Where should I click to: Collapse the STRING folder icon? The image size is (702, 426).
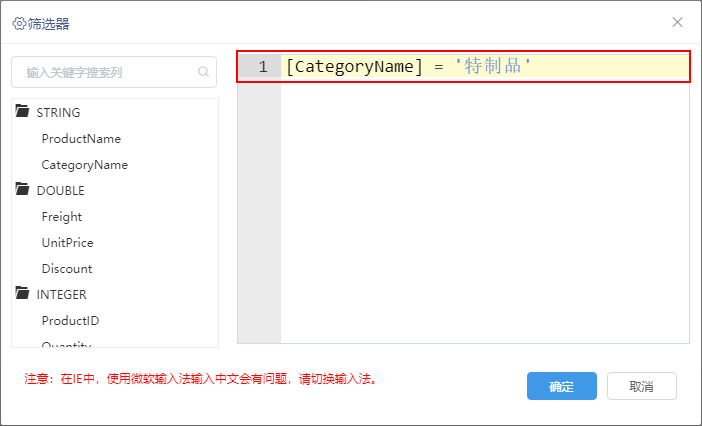[22, 111]
